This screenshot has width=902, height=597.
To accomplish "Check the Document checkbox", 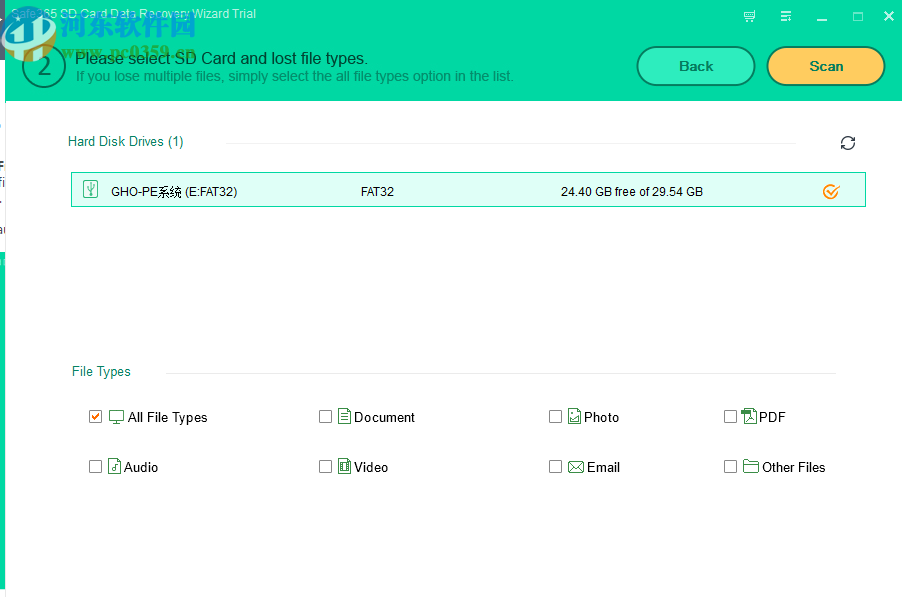I will coord(325,416).
